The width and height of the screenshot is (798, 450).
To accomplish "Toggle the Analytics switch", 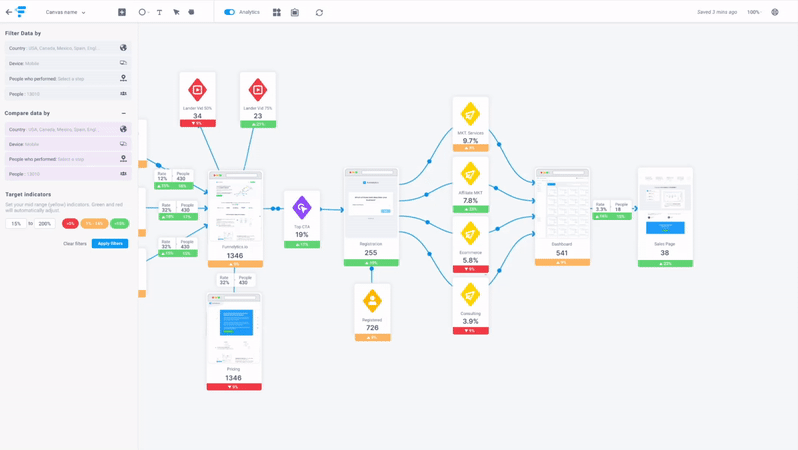I will tap(229, 12).
